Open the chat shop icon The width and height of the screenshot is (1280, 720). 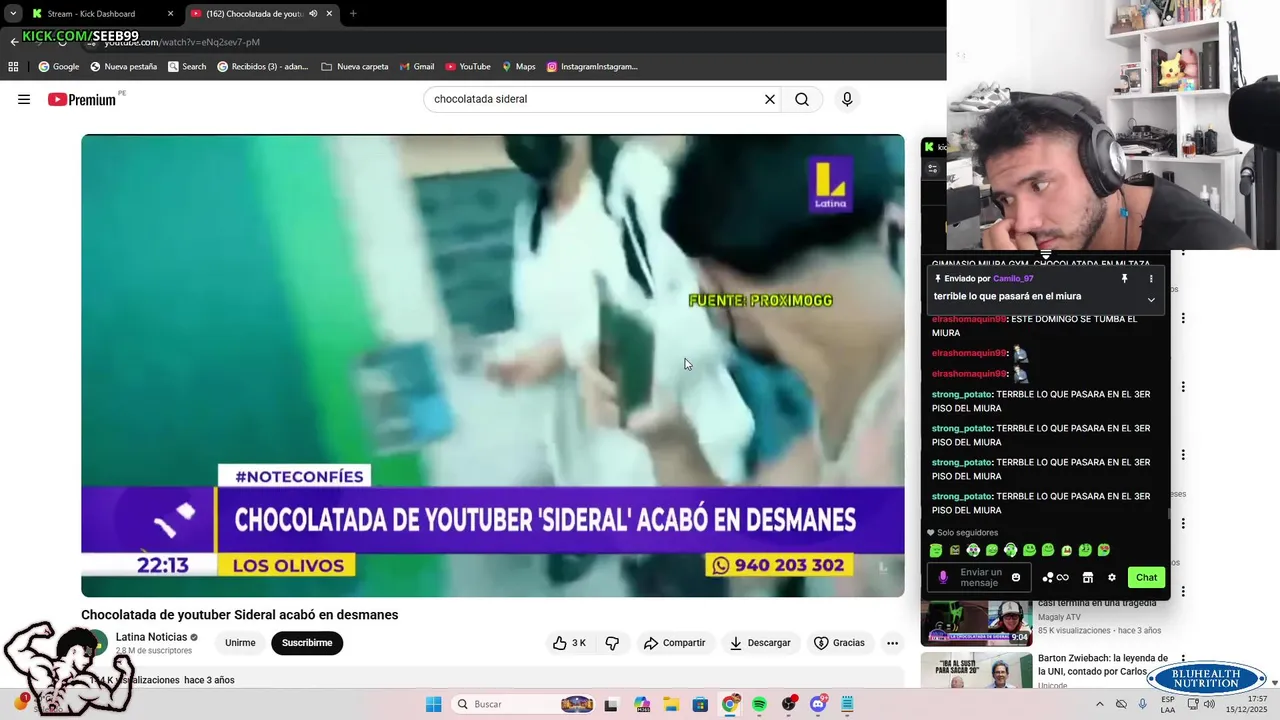pyautogui.click(x=1088, y=578)
